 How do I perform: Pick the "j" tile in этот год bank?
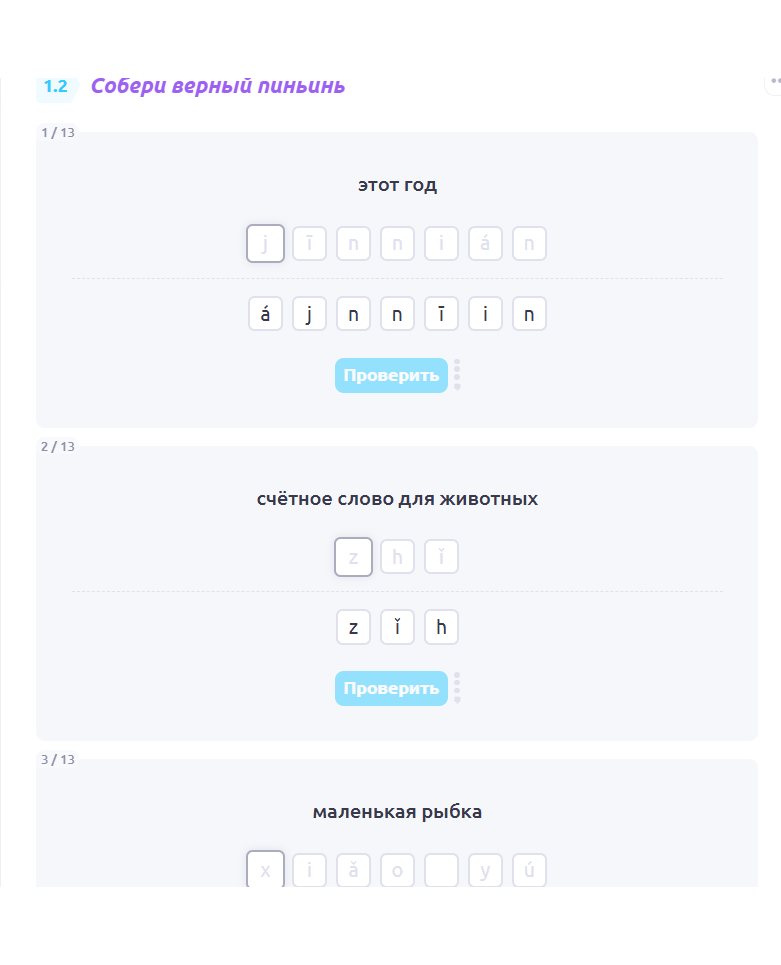(309, 314)
